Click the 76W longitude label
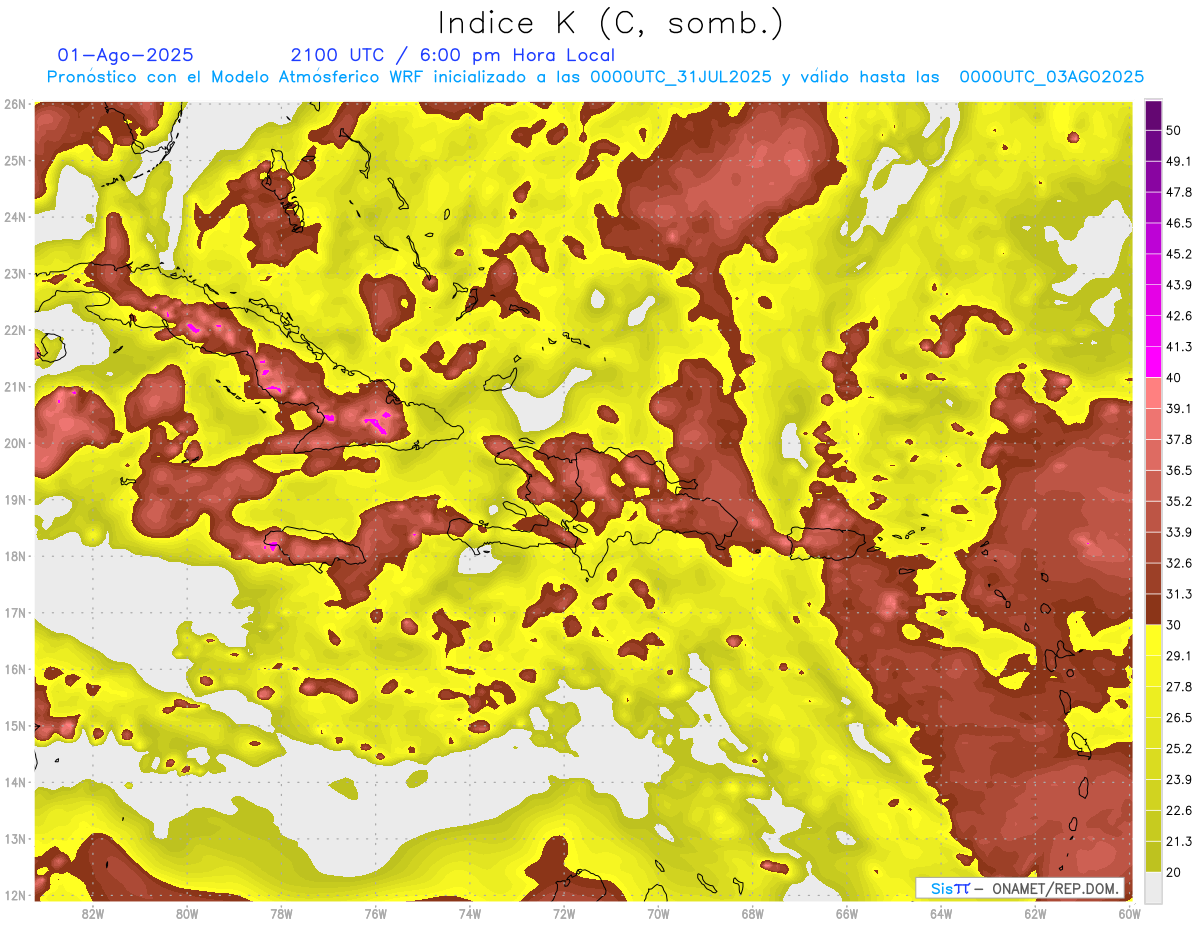 coord(376,913)
